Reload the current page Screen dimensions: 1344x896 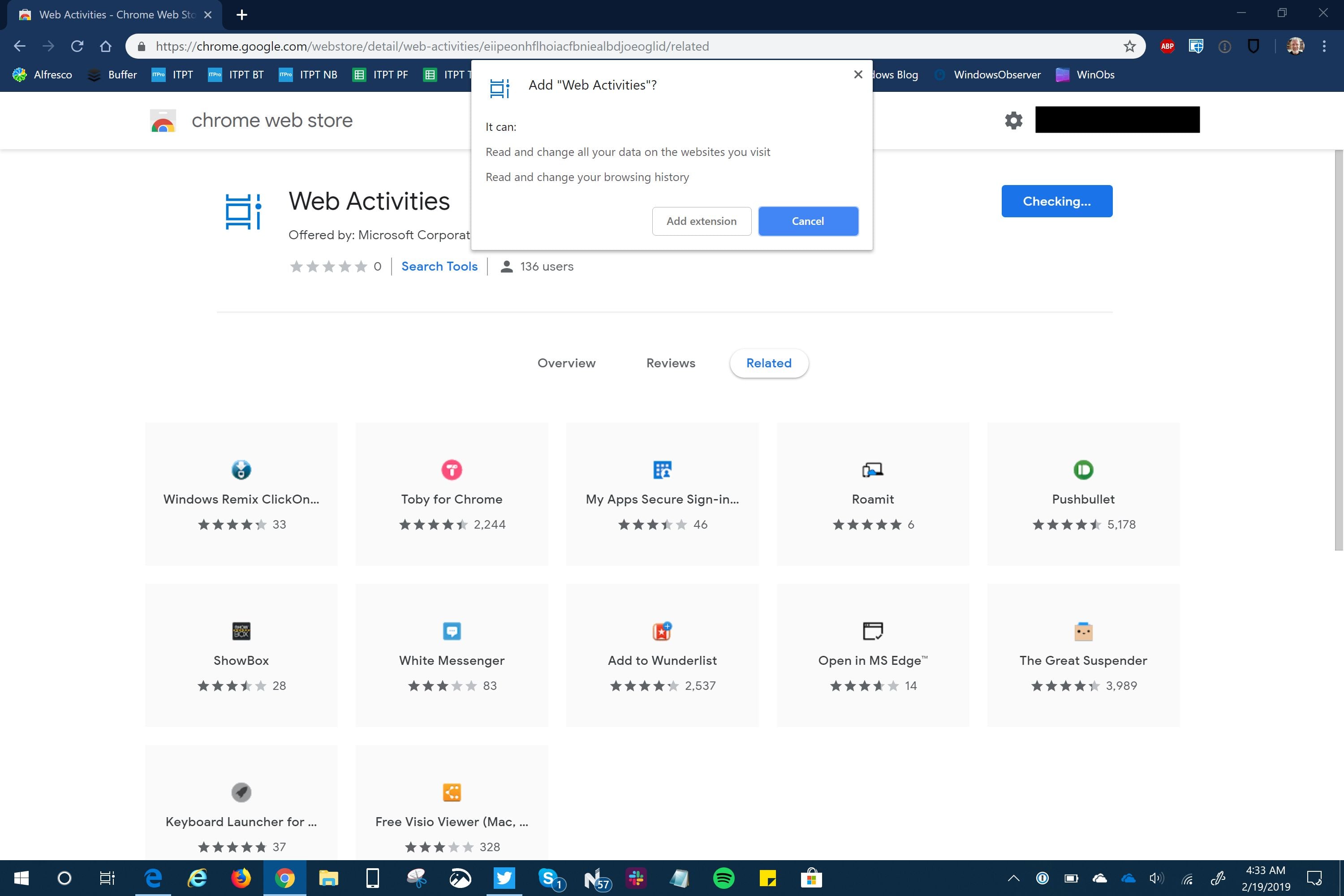click(x=77, y=46)
